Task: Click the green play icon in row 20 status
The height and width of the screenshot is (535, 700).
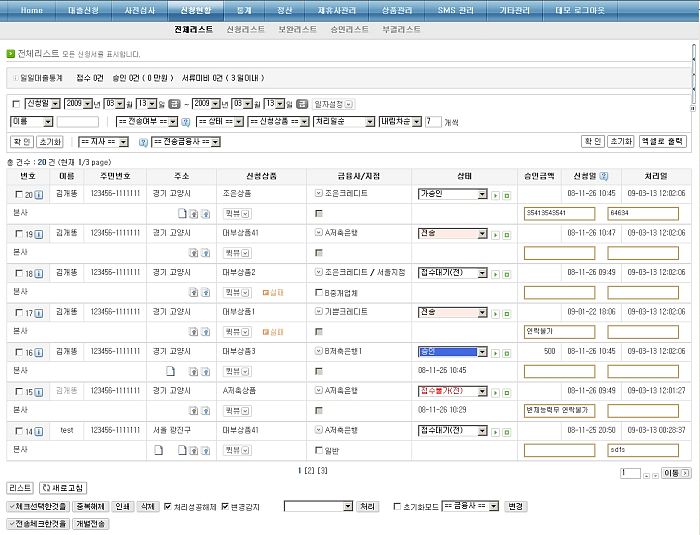Action: tap(496, 195)
